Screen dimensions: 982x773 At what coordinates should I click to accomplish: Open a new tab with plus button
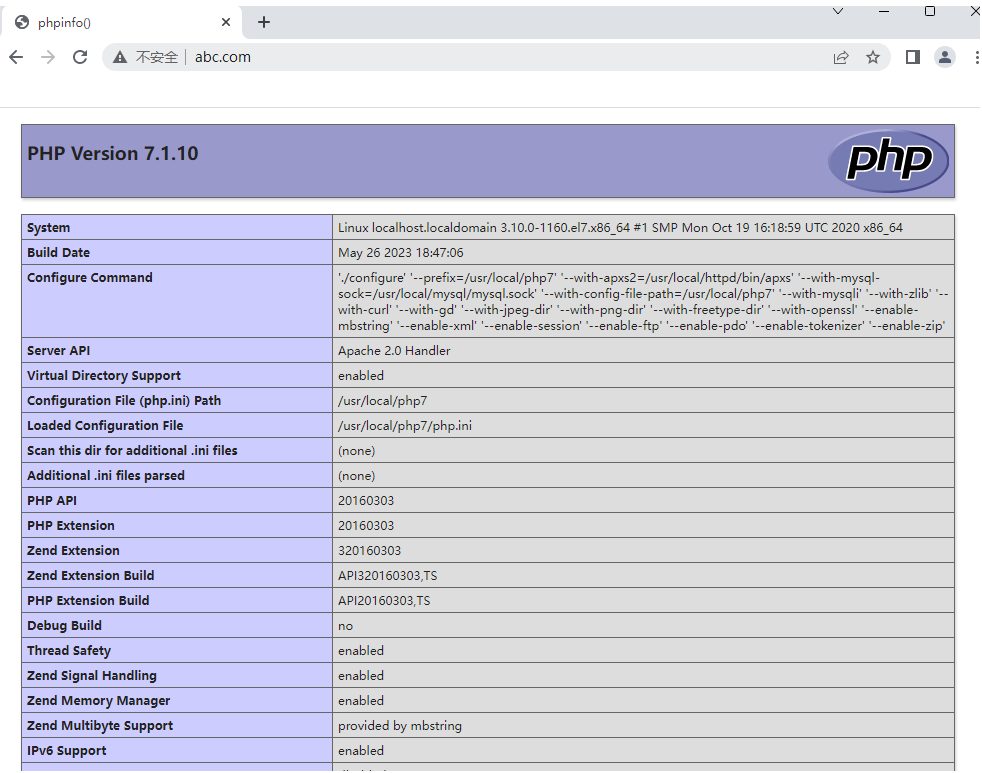coord(264,22)
